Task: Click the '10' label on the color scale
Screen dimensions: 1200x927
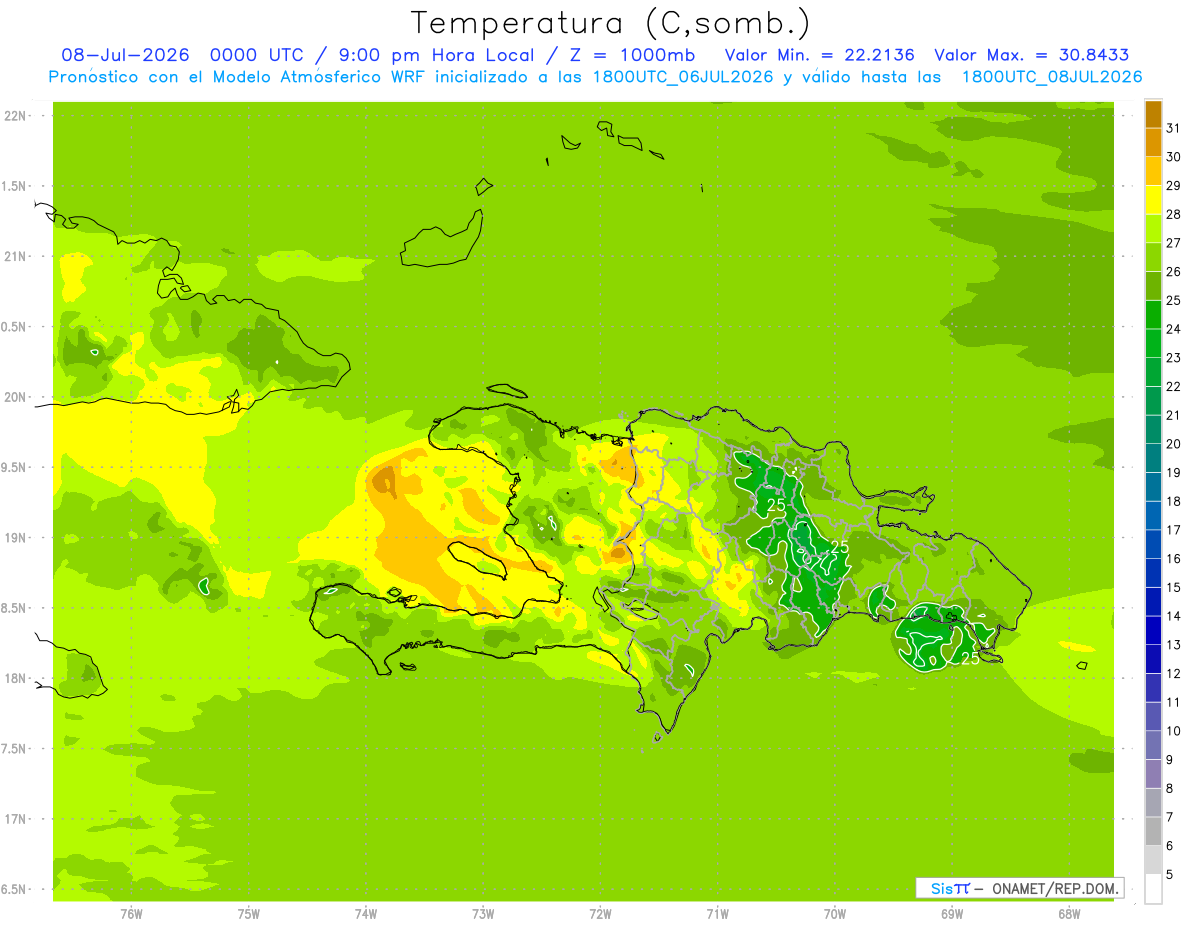Action: pos(1173,731)
